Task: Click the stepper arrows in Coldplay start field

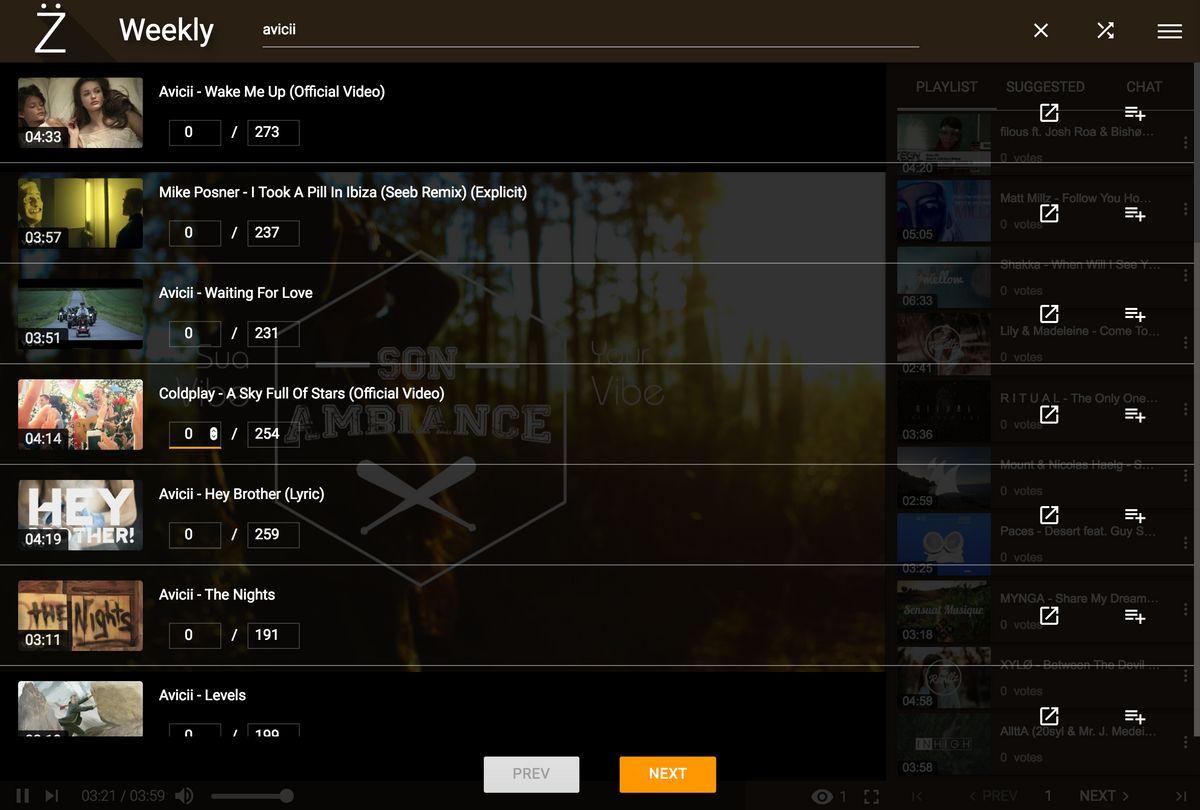Action: tap(213, 433)
